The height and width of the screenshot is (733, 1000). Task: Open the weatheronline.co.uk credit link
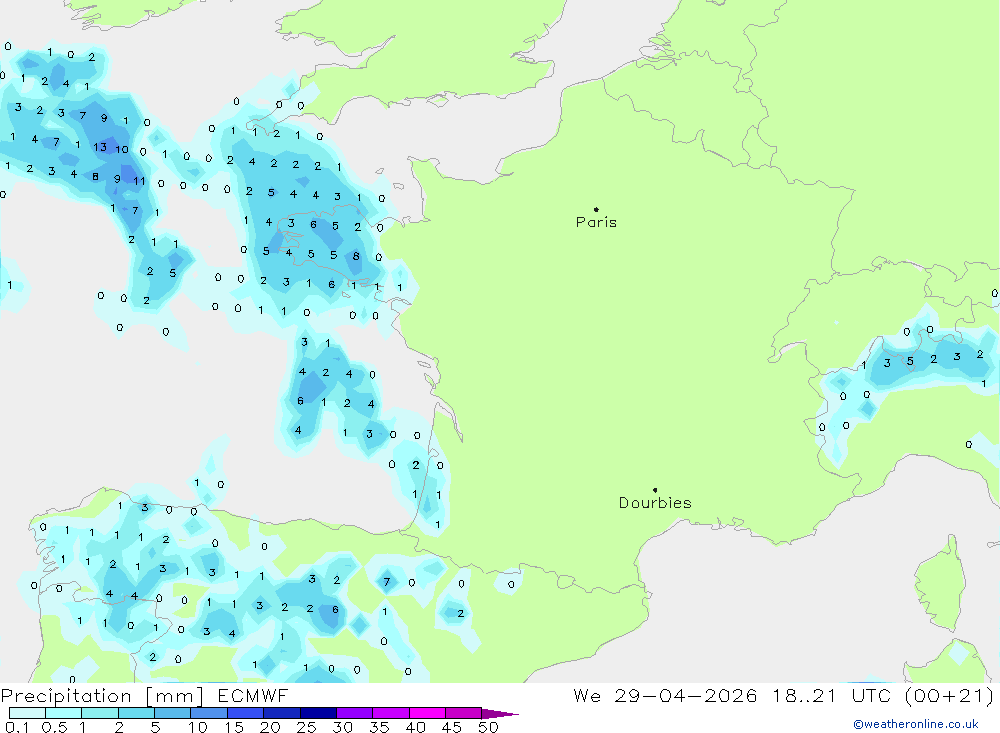pos(916,724)
